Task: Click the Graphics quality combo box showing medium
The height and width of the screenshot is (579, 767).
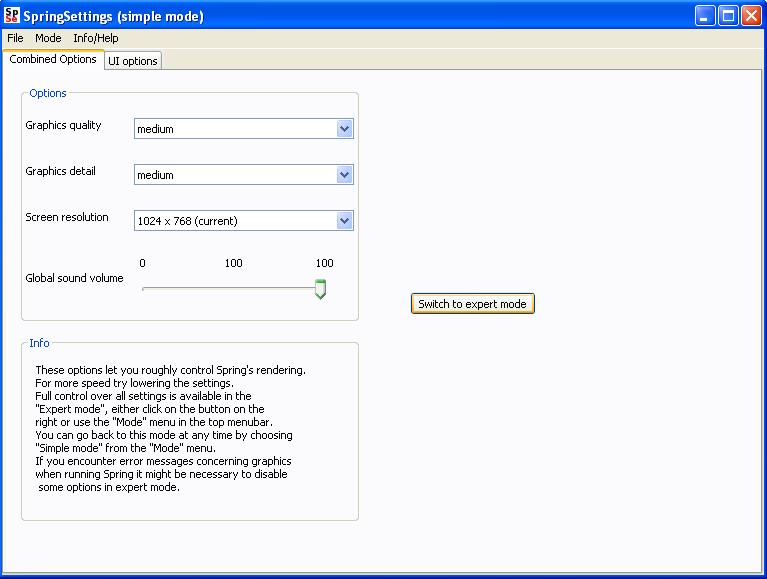Action: 244,129
